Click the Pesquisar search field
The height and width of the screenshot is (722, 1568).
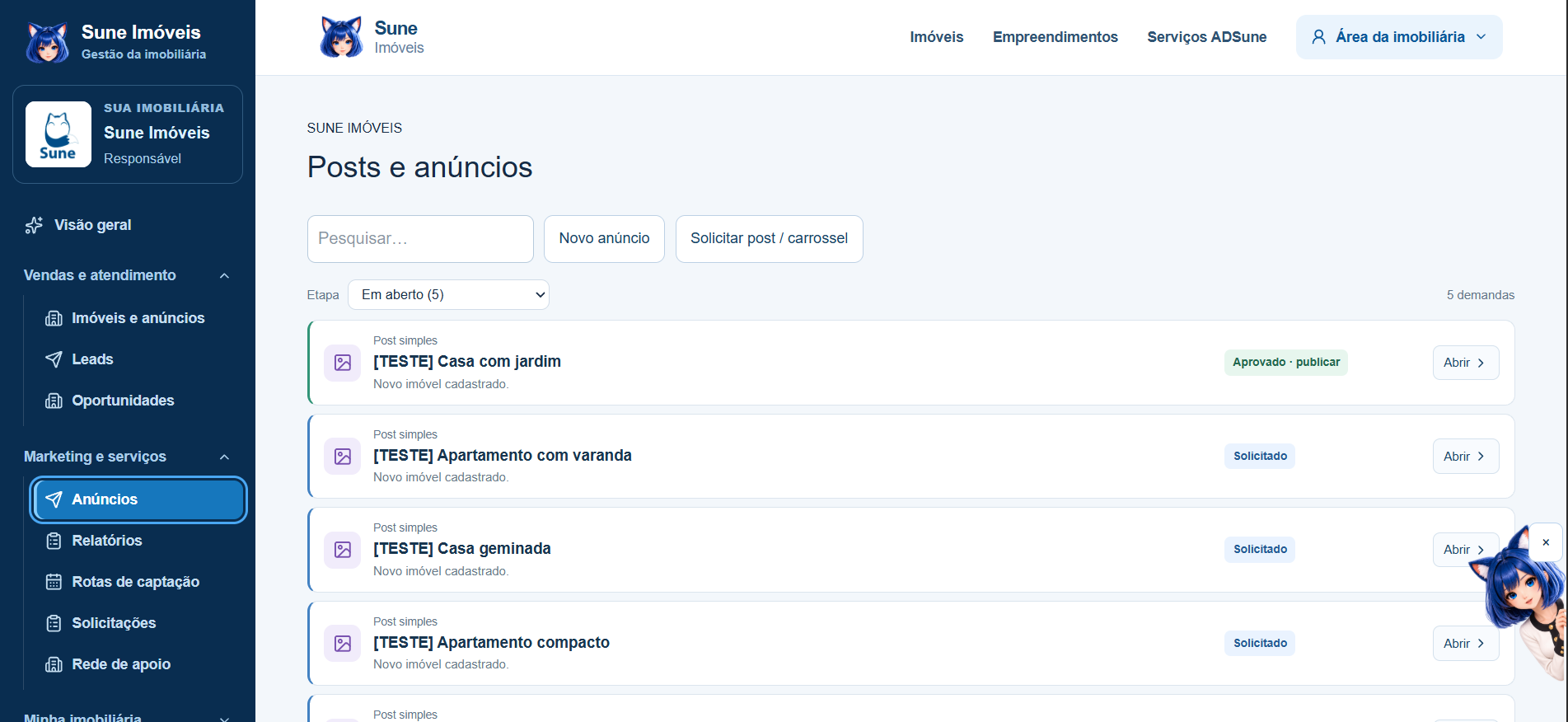click(420, 239)
